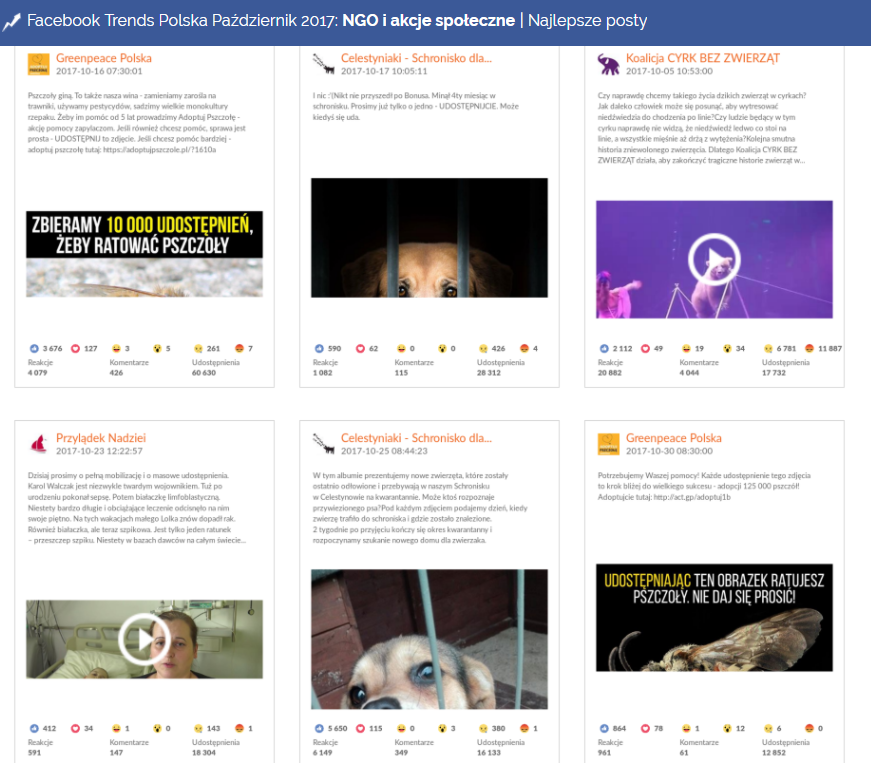This screenshot has width=871, height=763.
Task: Click the Przylądek Nadziei sailboat logo
Action: point(39,444)
